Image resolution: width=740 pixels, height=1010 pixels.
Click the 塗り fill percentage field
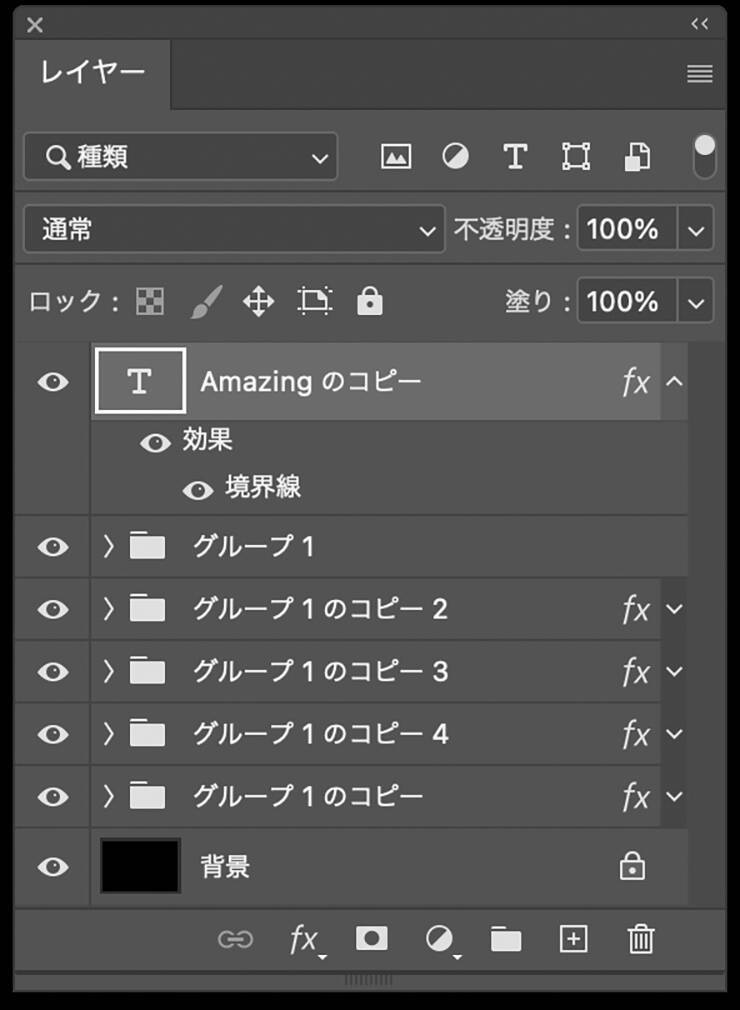click(624, 301)
